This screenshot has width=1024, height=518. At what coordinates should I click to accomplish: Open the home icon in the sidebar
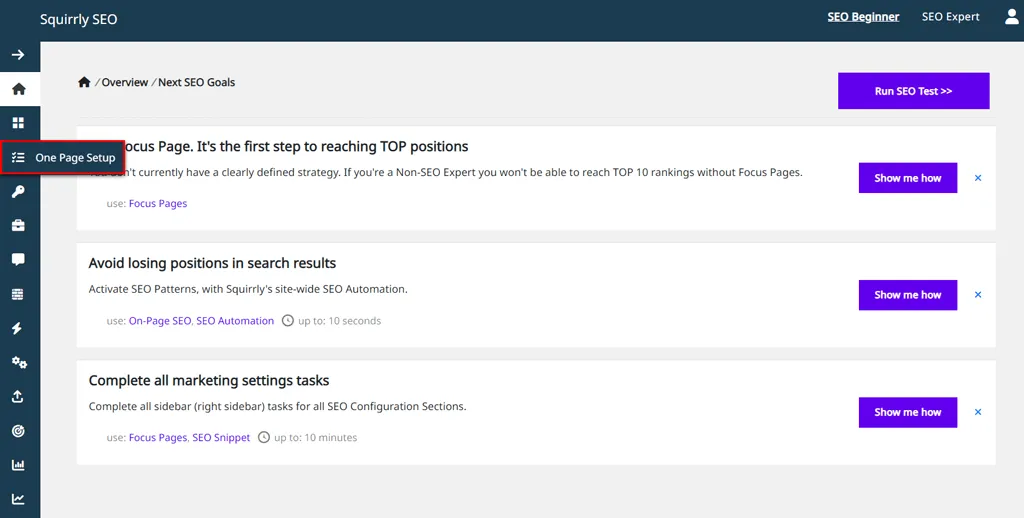(19, 89)
